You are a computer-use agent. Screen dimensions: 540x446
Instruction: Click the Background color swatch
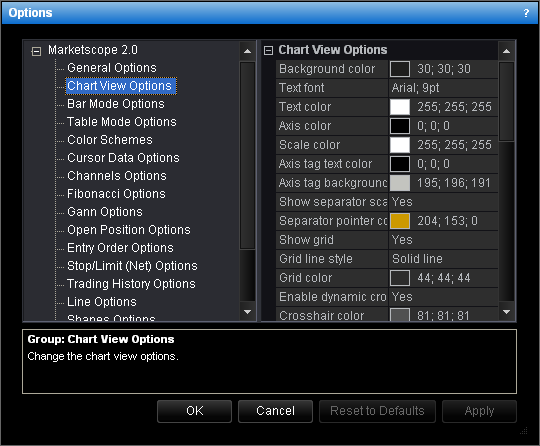tap(400, 69)
